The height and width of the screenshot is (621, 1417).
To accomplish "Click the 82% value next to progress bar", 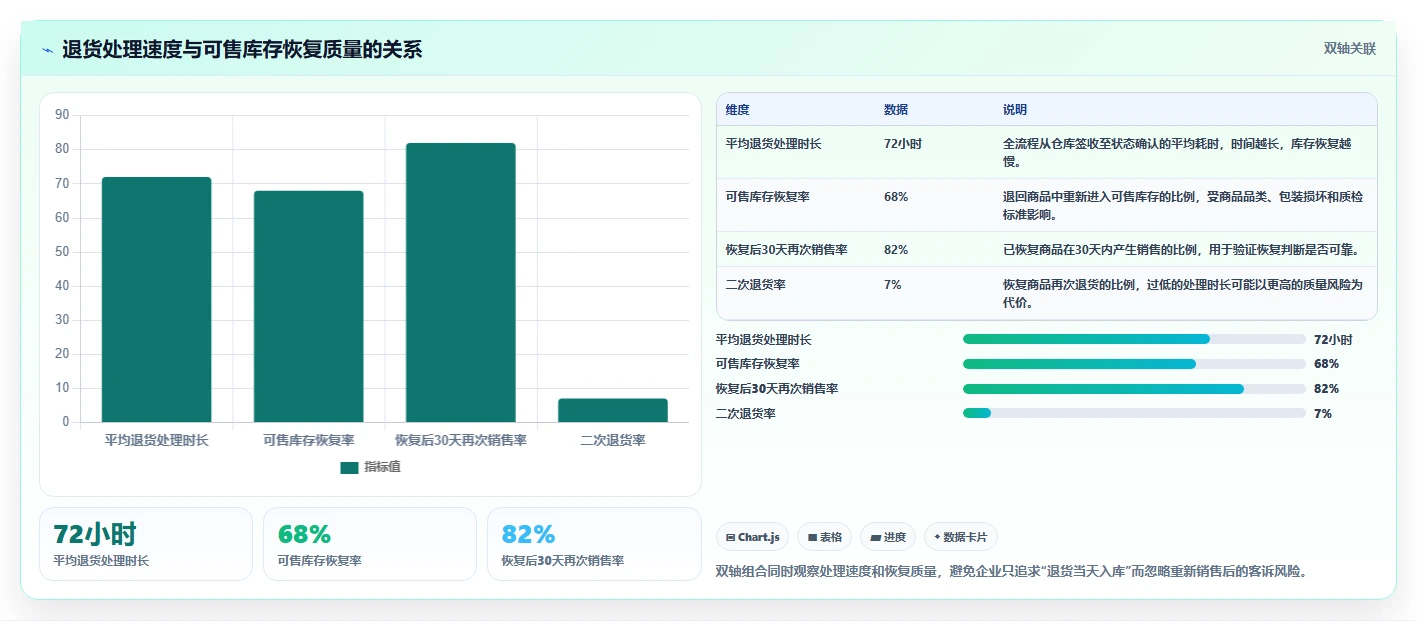I will (x=1326, y=389).
